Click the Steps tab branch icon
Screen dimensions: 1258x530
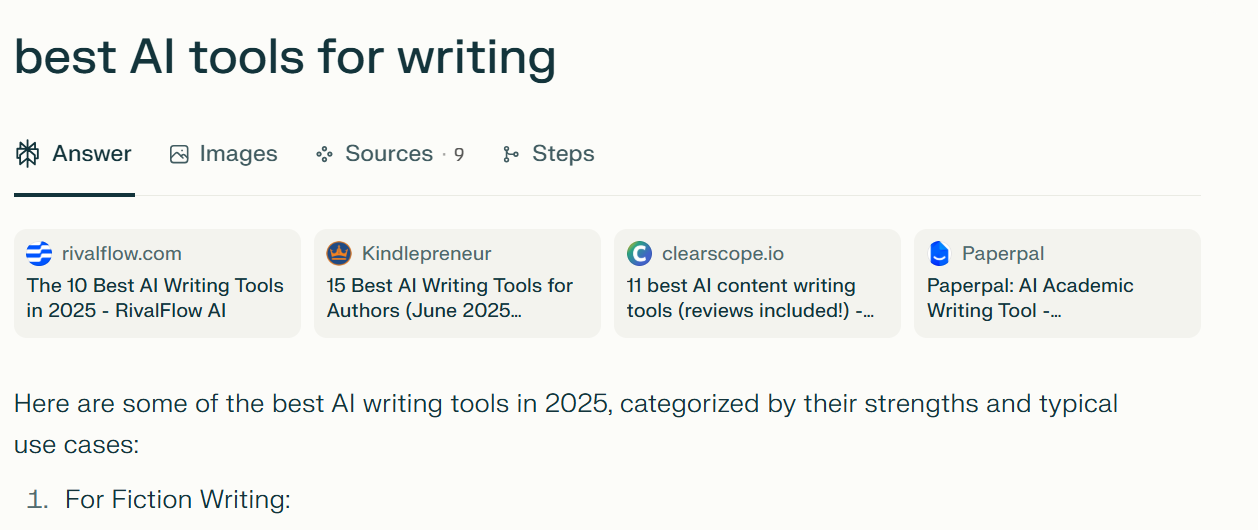pyautogui.click(x=511, y=154)
